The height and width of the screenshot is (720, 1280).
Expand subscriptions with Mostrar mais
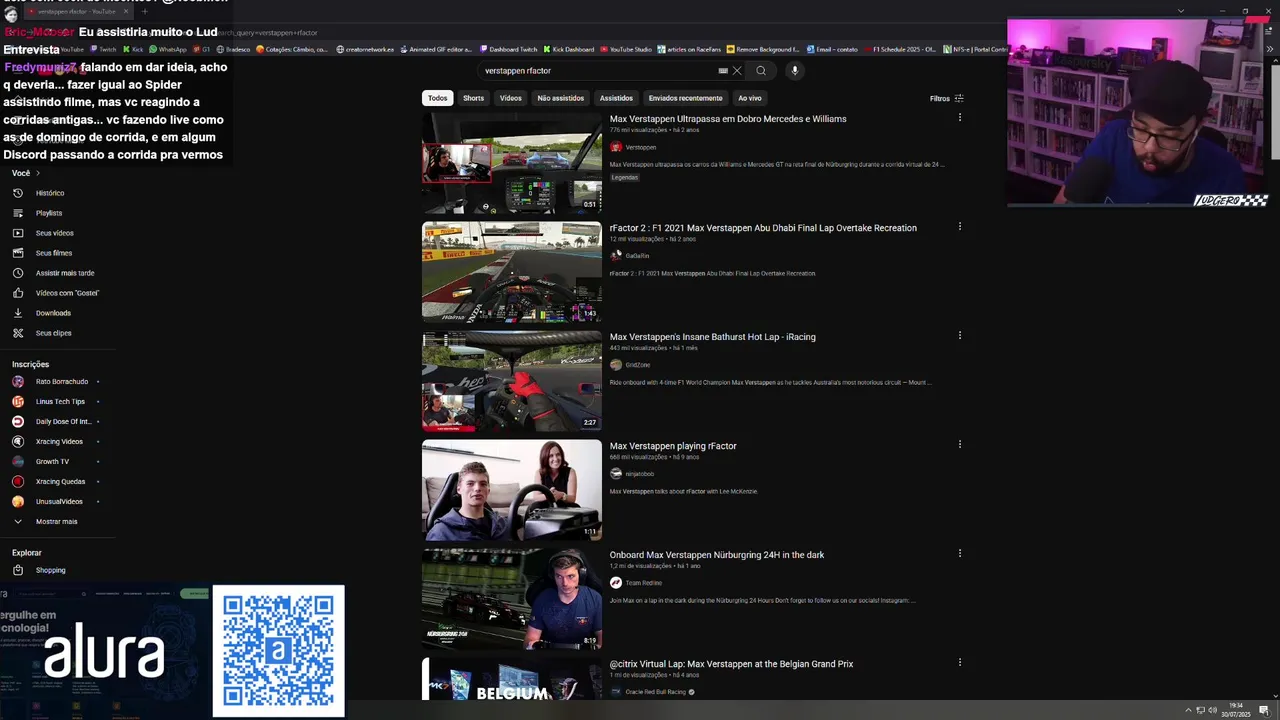[58, 522]
